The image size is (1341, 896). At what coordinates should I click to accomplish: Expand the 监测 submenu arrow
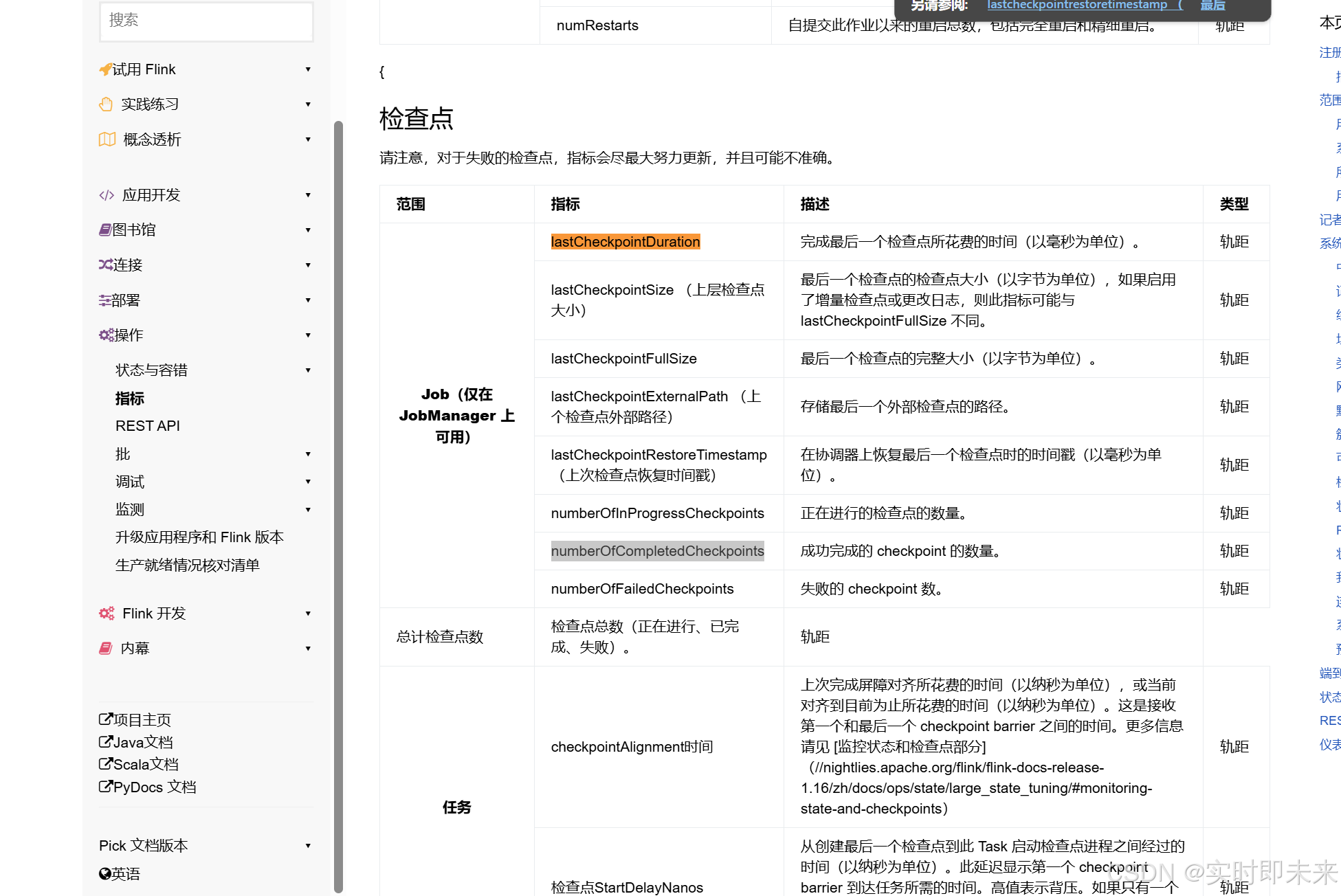(308, 510)
